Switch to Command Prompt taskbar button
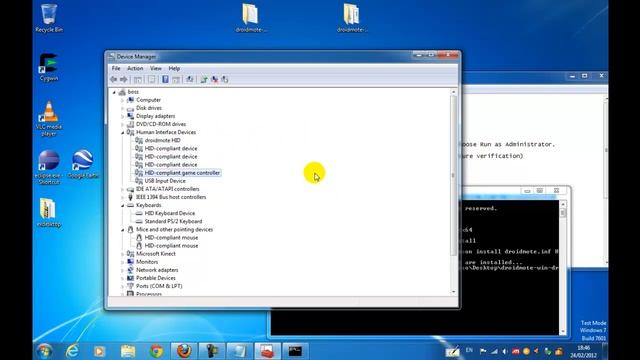Screen dimensions: 640x360 point(295,351)
